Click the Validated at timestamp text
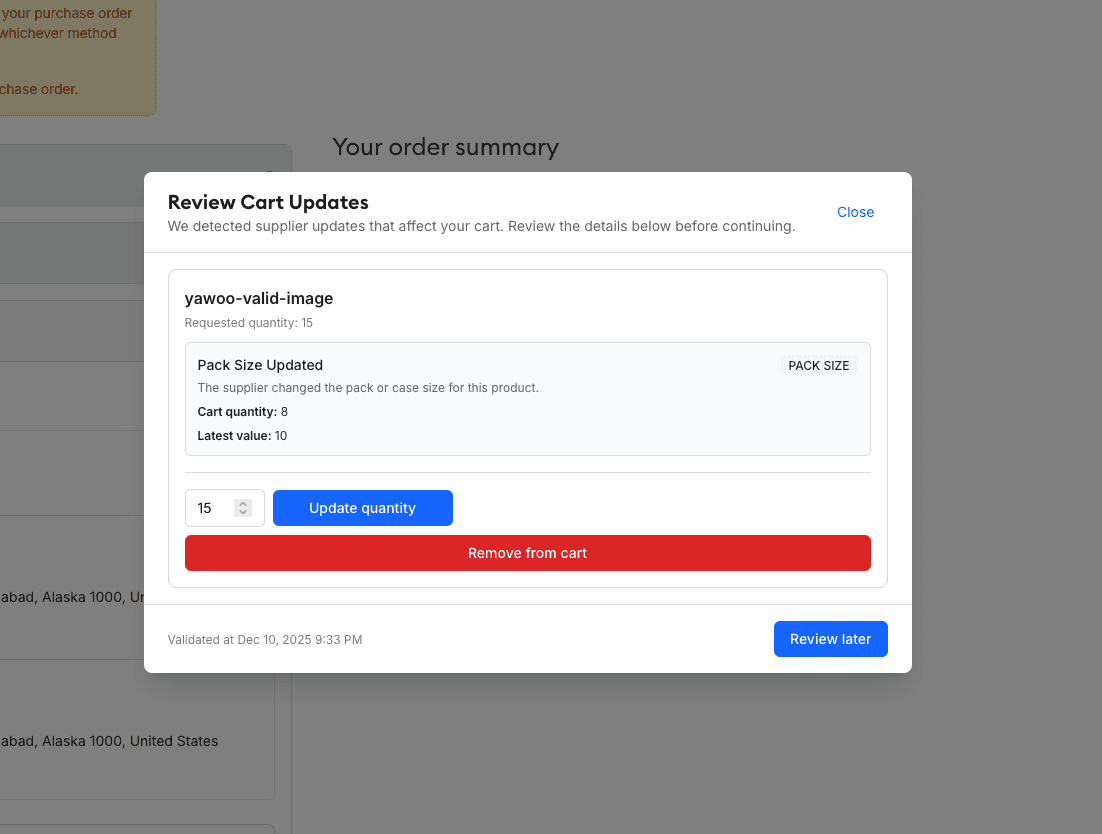Image resolution: width=1102 pixels, height=834 pixels. coord(265,640)
